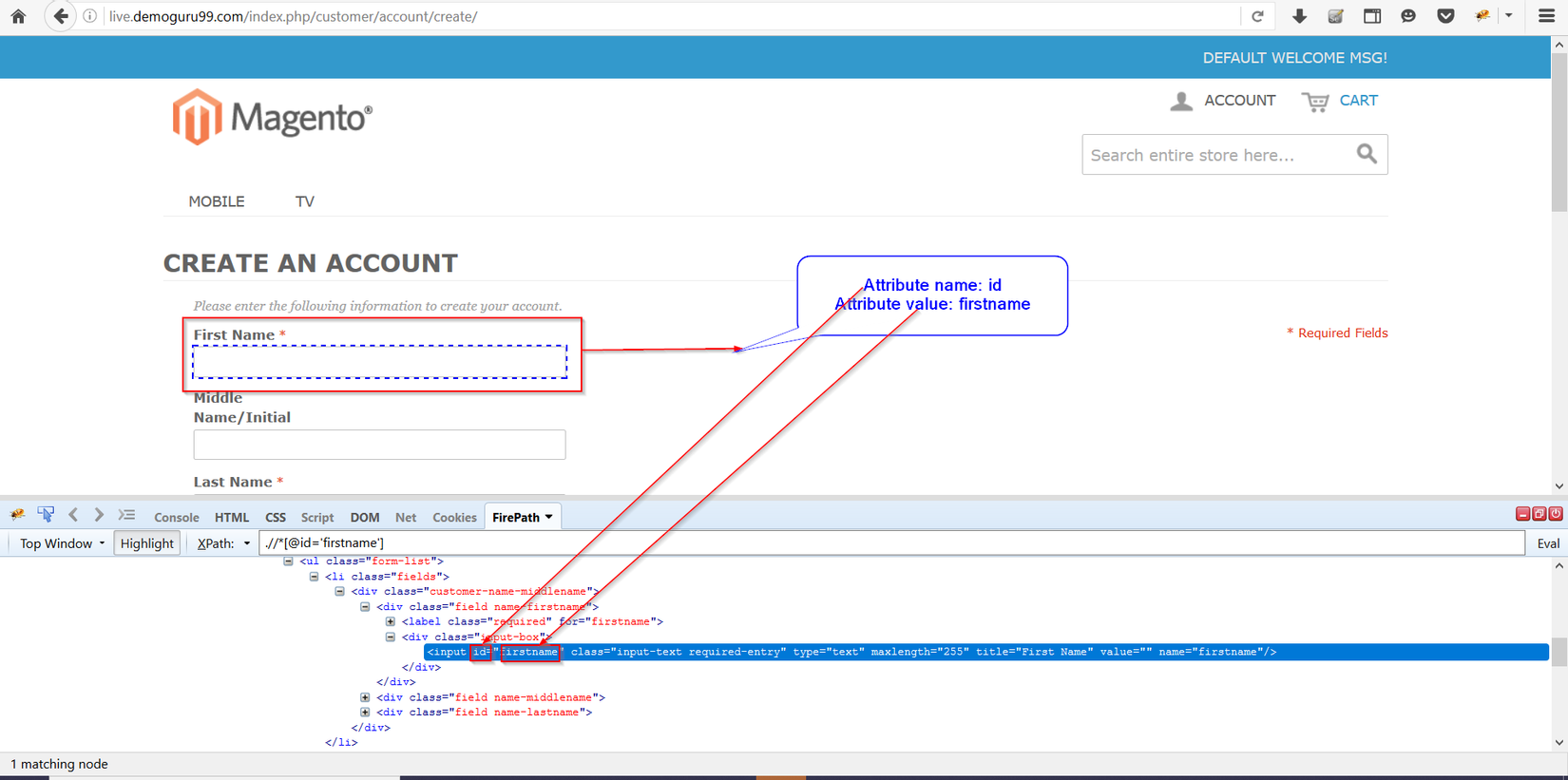Switch to the Script tab

point(317,518)
